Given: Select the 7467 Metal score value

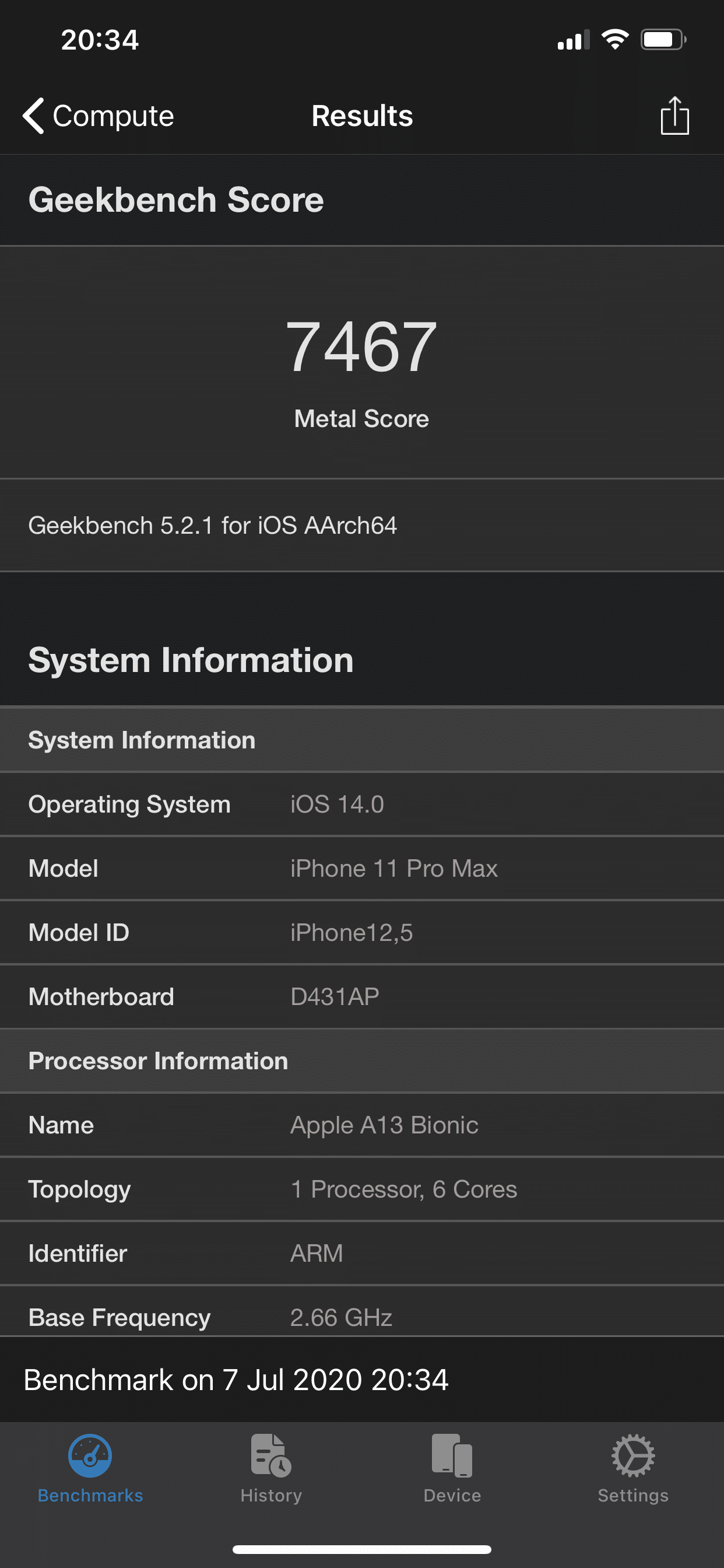Looking at the screenshot, I should pyautogui.click(x=361, y=346).
